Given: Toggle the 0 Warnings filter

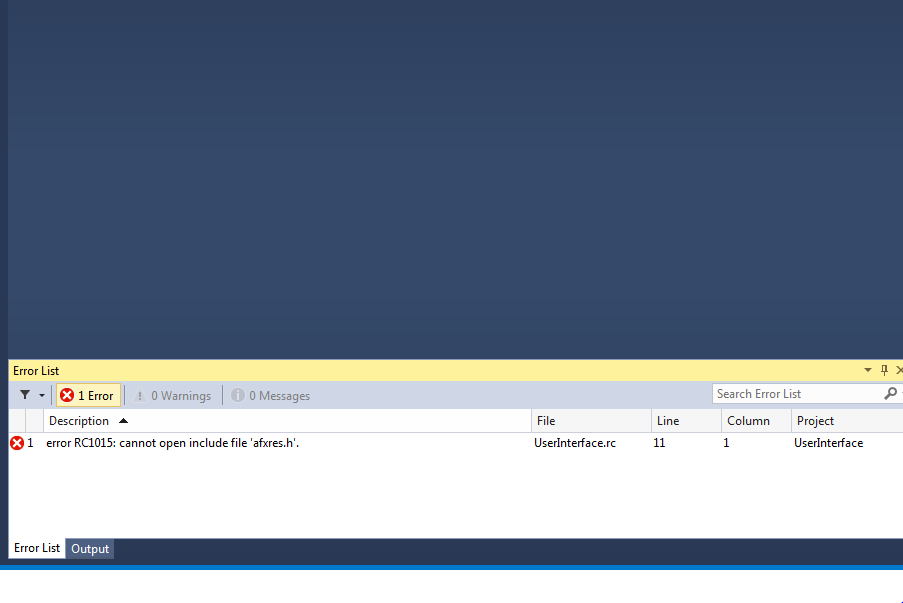Looking at the screenshot, I should point(172,396).
